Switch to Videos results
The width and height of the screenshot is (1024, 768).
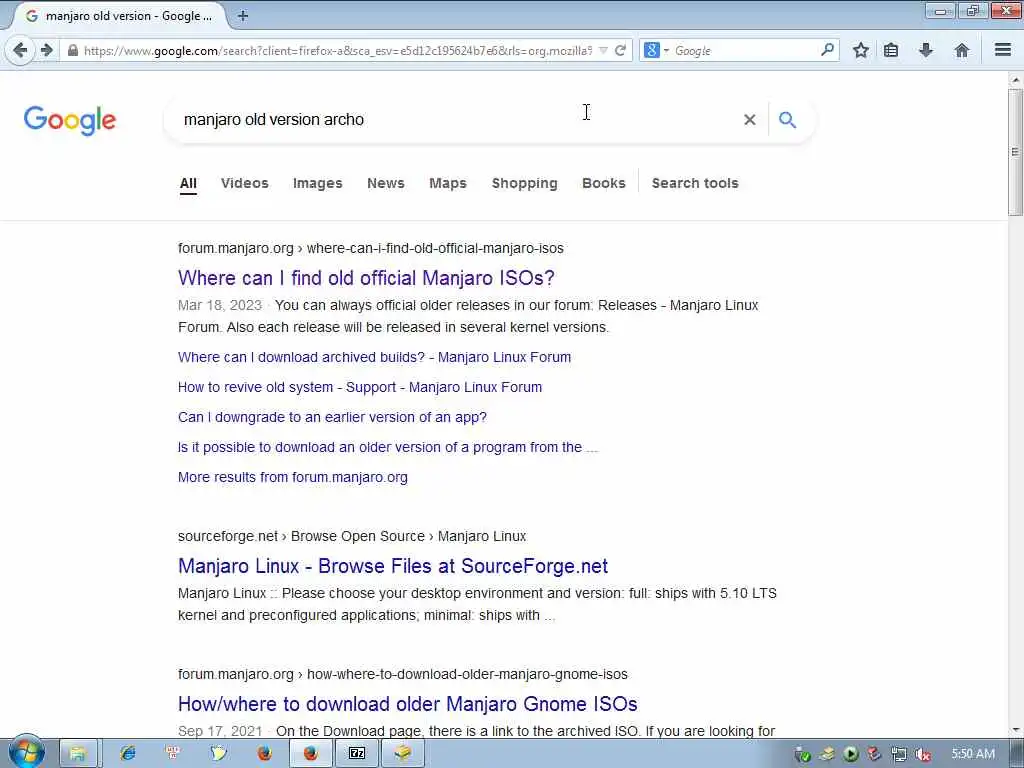tap(245, 184)
